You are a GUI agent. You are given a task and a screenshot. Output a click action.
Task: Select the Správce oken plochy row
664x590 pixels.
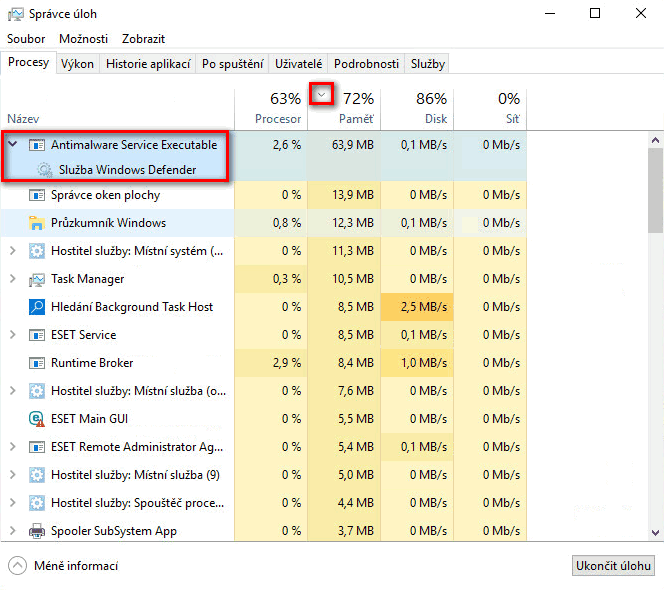(x=264, y=195)
